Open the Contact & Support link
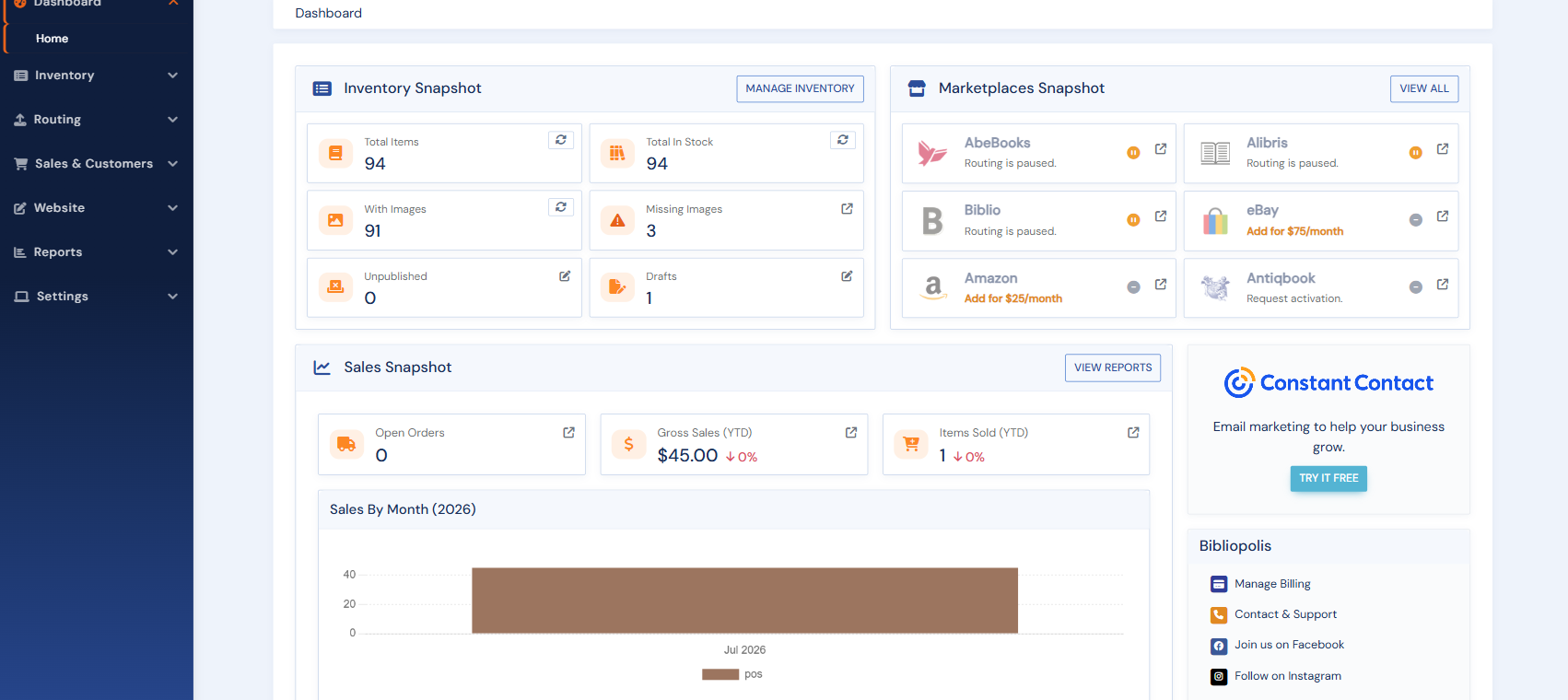Viewport: 1568px width, 700px height. (x=1285, y=614)
